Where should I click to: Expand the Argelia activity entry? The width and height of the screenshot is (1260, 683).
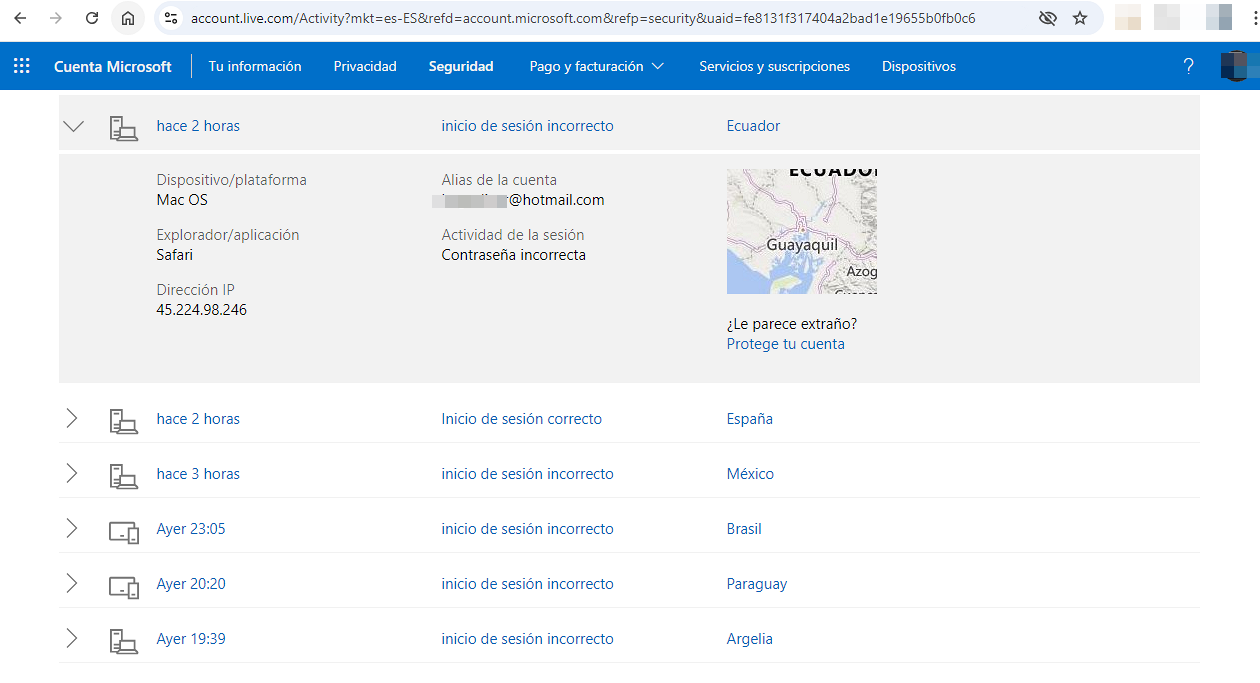71,639
